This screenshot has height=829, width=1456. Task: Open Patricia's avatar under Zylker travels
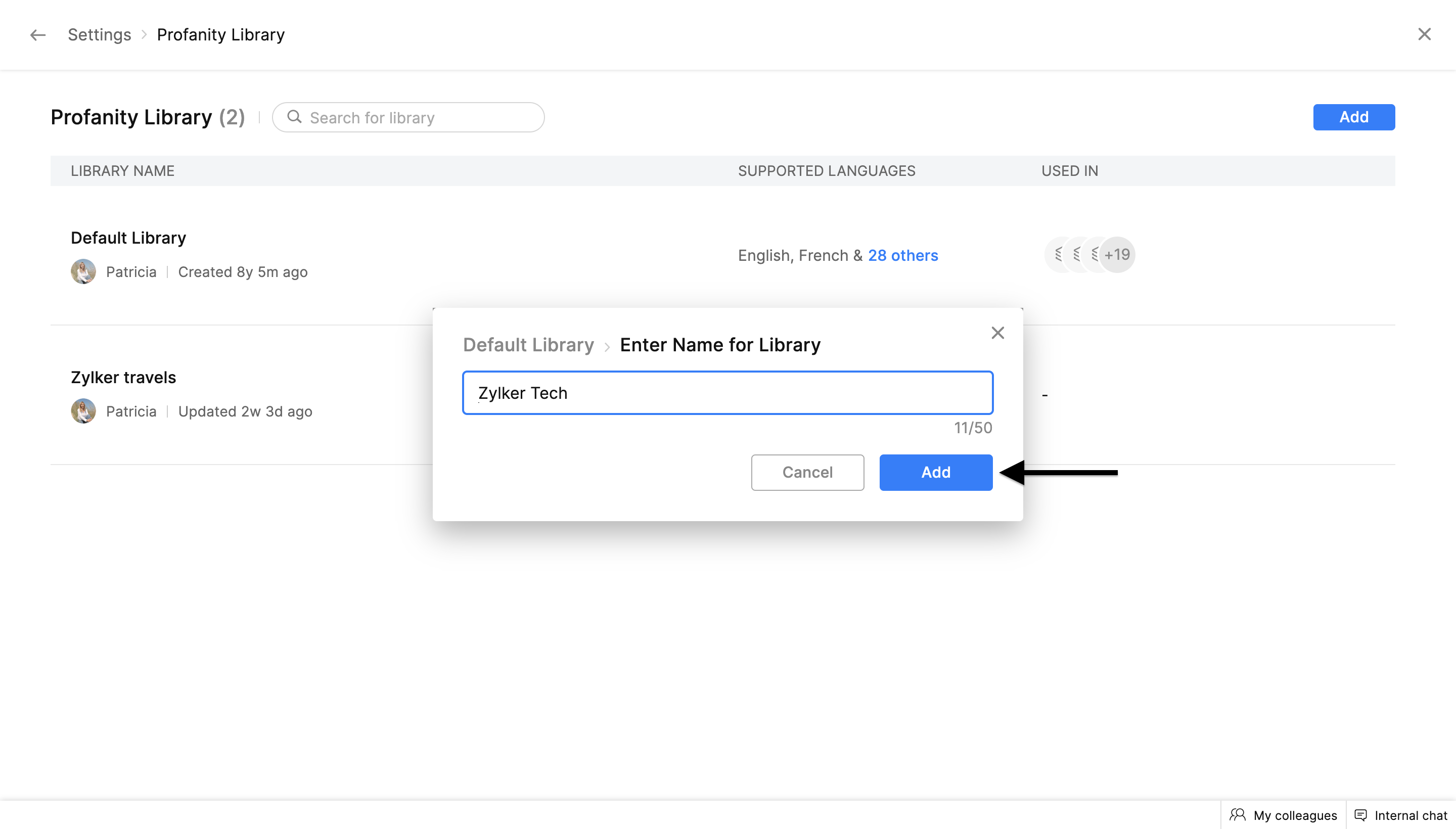83,411
